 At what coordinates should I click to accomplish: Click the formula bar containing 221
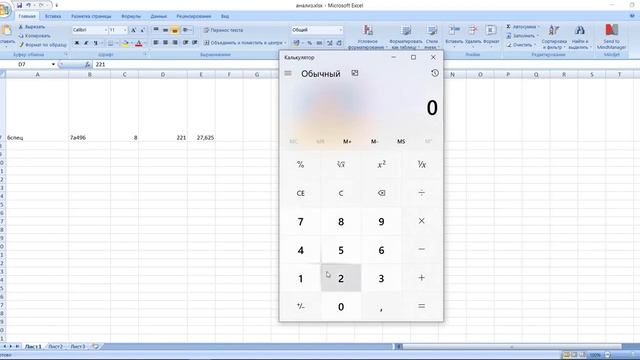tap(186, 64)
